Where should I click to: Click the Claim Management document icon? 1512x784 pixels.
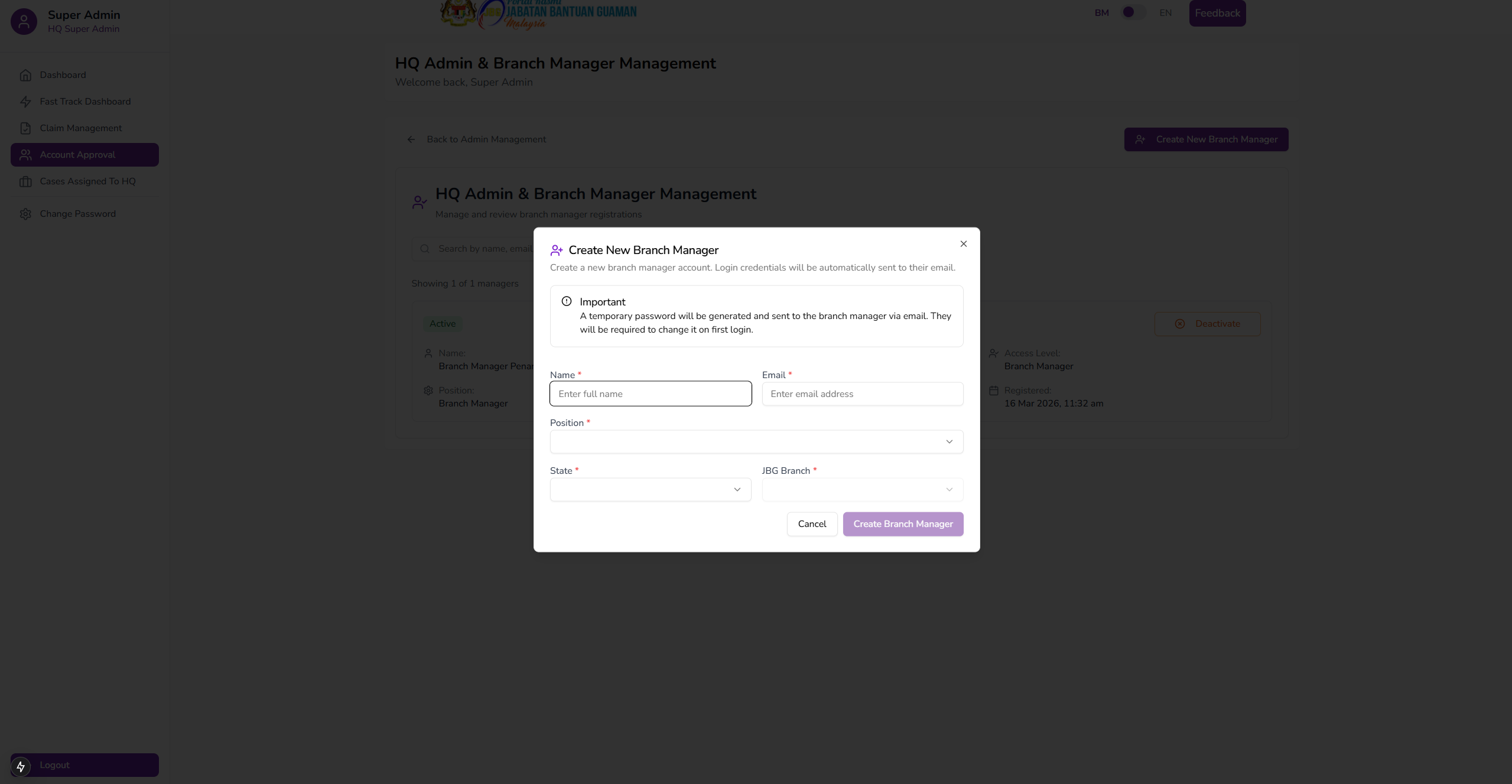point(25,128)
